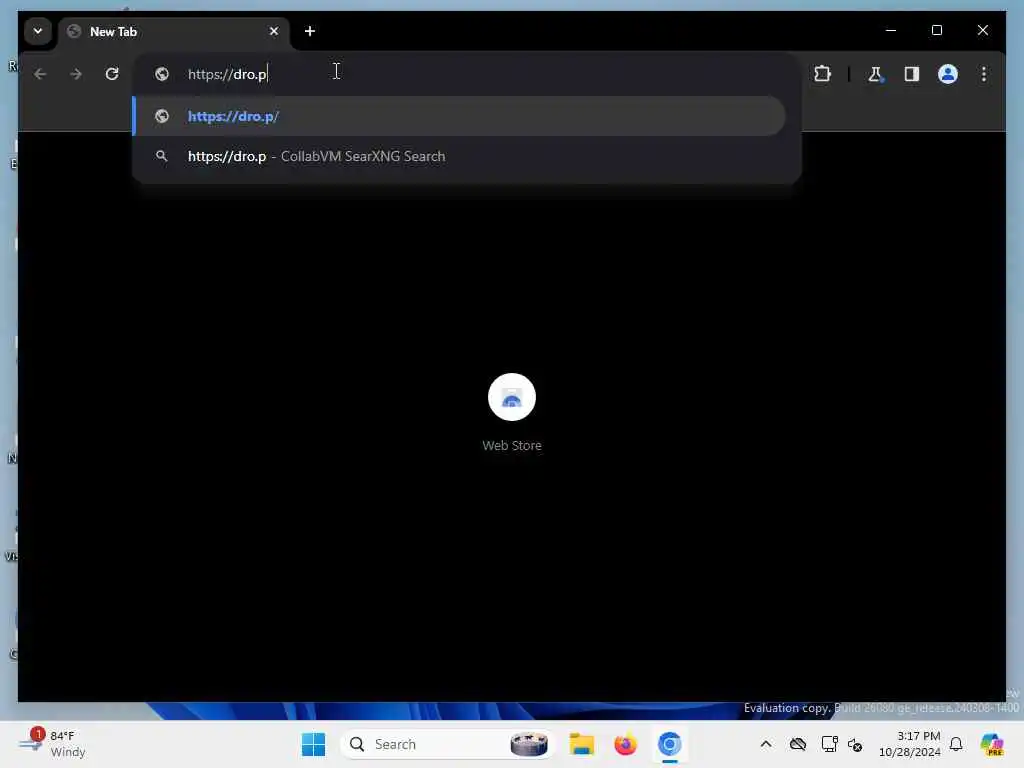
Task: Select the New Tab tab
Action: 174,31
